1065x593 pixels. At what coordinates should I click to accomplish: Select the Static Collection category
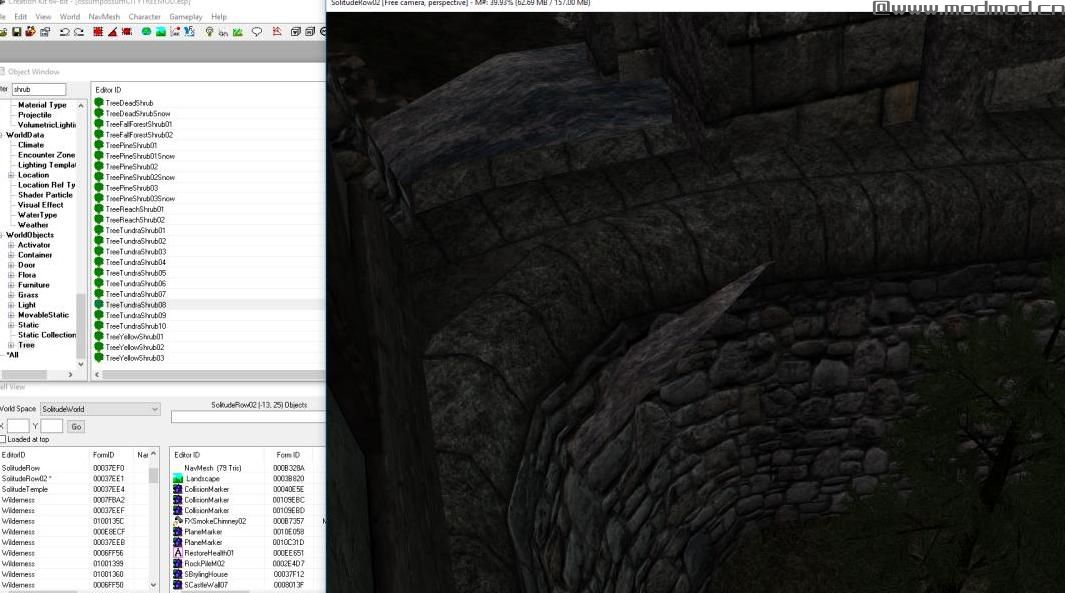pos(47,335)
